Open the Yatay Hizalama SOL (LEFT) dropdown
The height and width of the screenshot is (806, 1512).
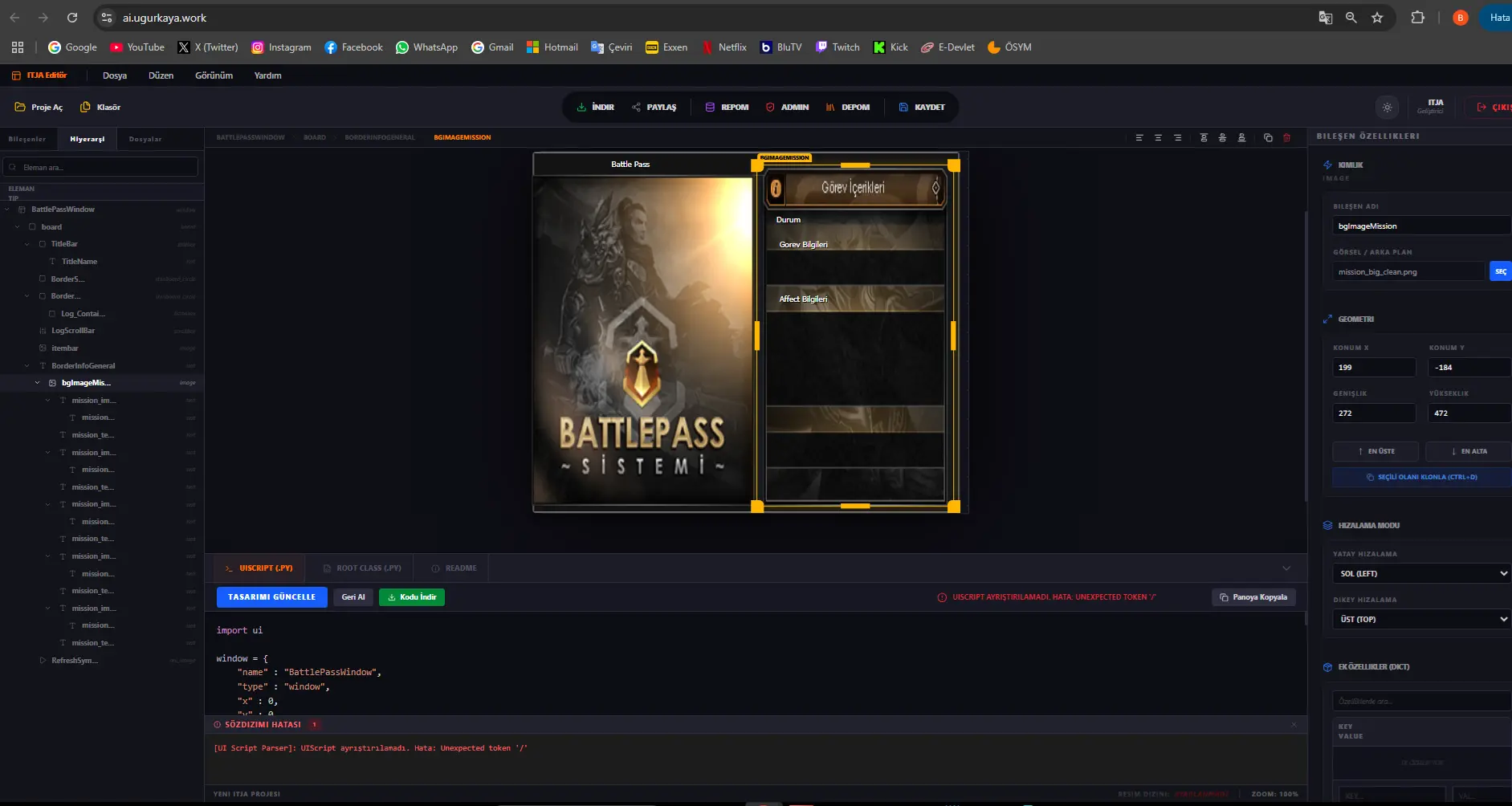pyautogui.click(x=1421, y=573)
